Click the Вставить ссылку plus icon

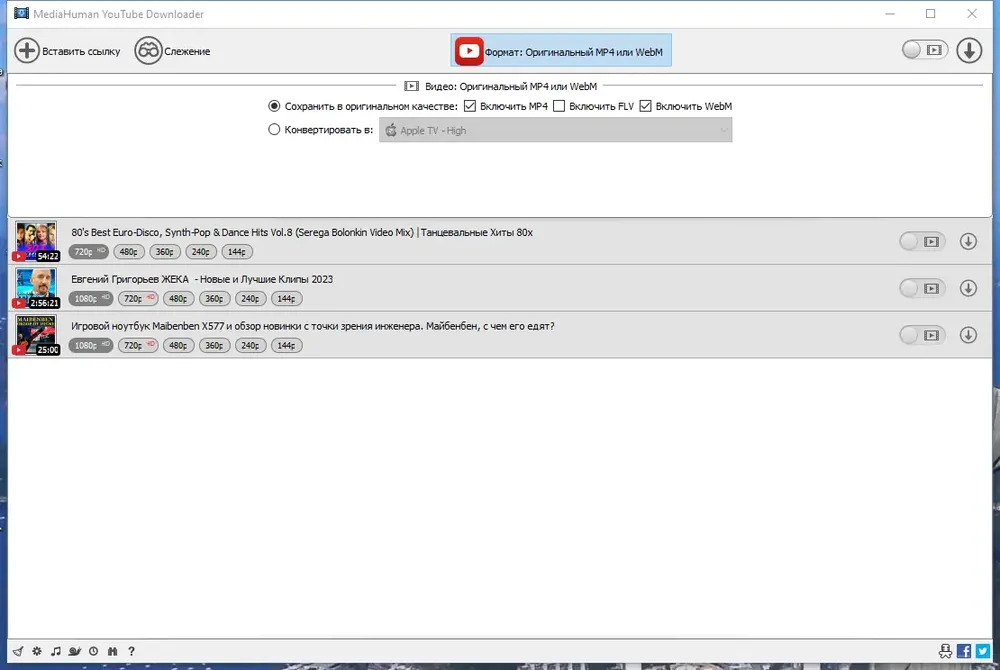(27, 50)
